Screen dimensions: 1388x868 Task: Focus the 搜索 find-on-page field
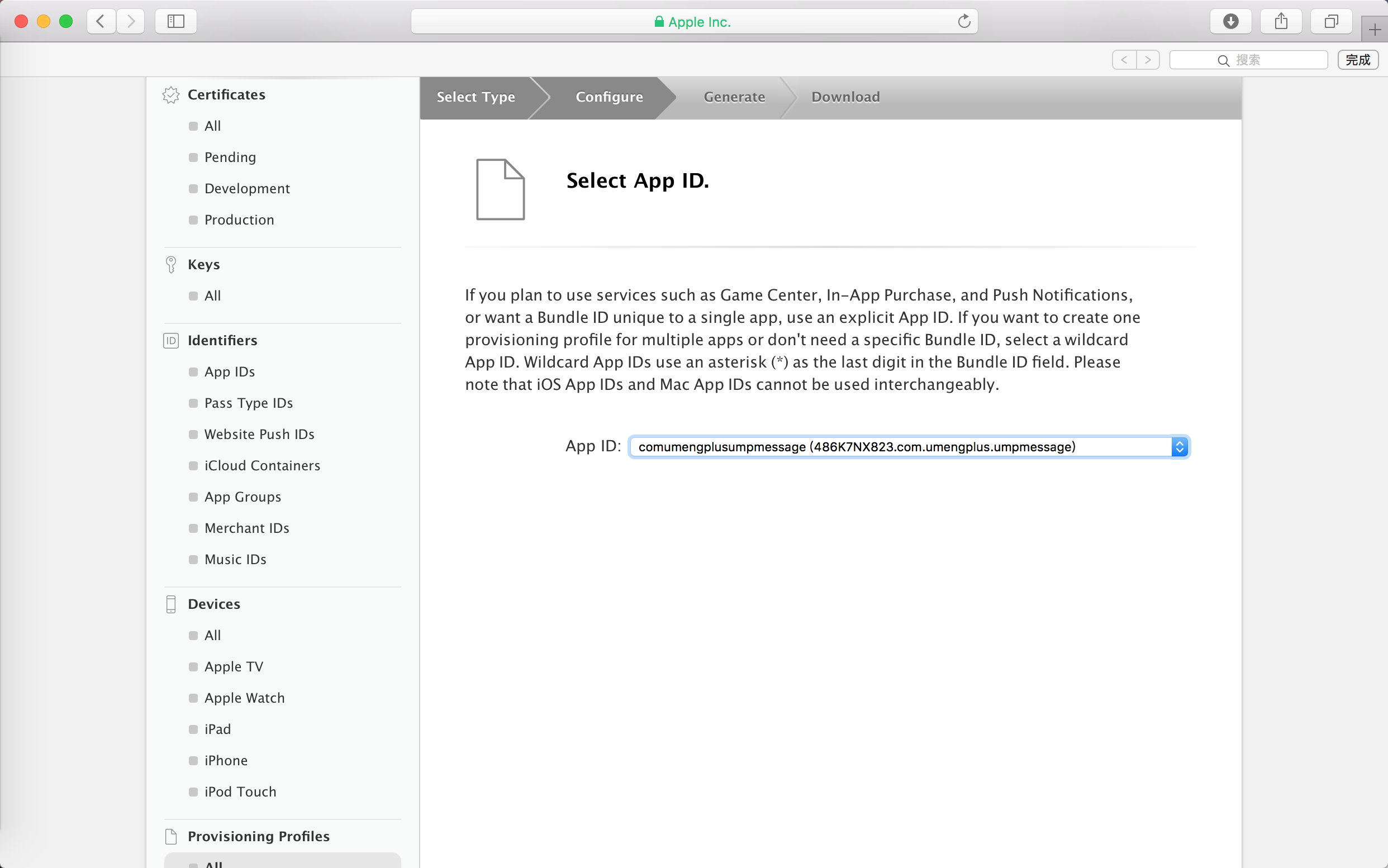point(1248,60)
